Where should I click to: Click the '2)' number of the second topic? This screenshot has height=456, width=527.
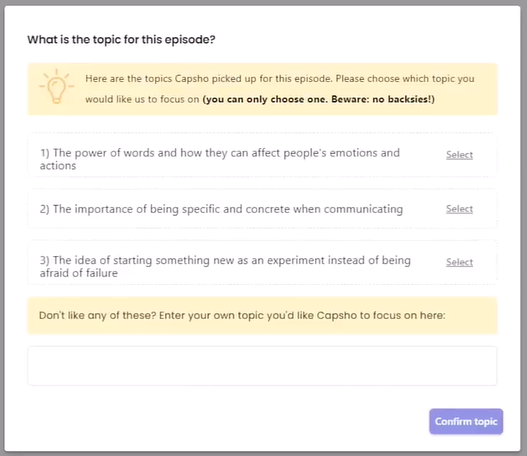[x=45, y=209]
